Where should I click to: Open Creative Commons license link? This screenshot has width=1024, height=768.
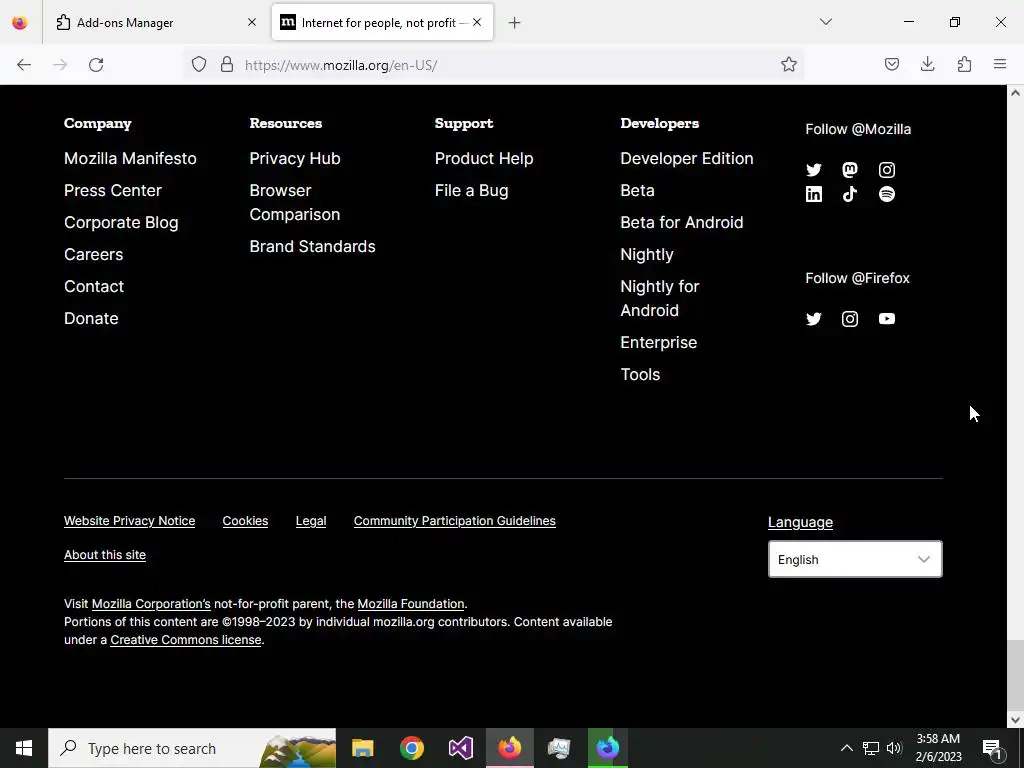185,640
